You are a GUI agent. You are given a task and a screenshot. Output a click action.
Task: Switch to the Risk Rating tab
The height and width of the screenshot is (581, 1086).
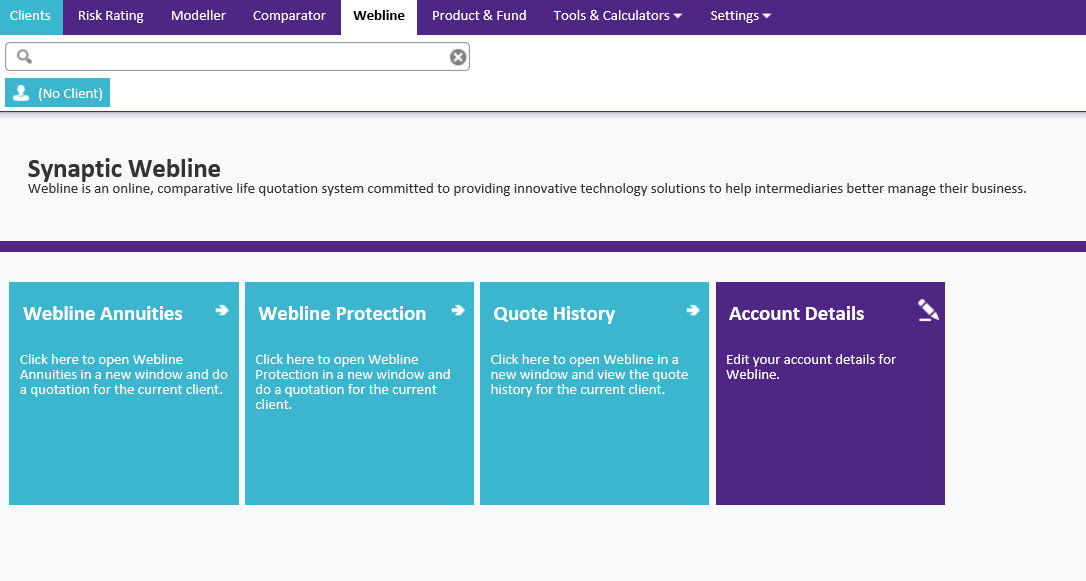click(111, 16)
